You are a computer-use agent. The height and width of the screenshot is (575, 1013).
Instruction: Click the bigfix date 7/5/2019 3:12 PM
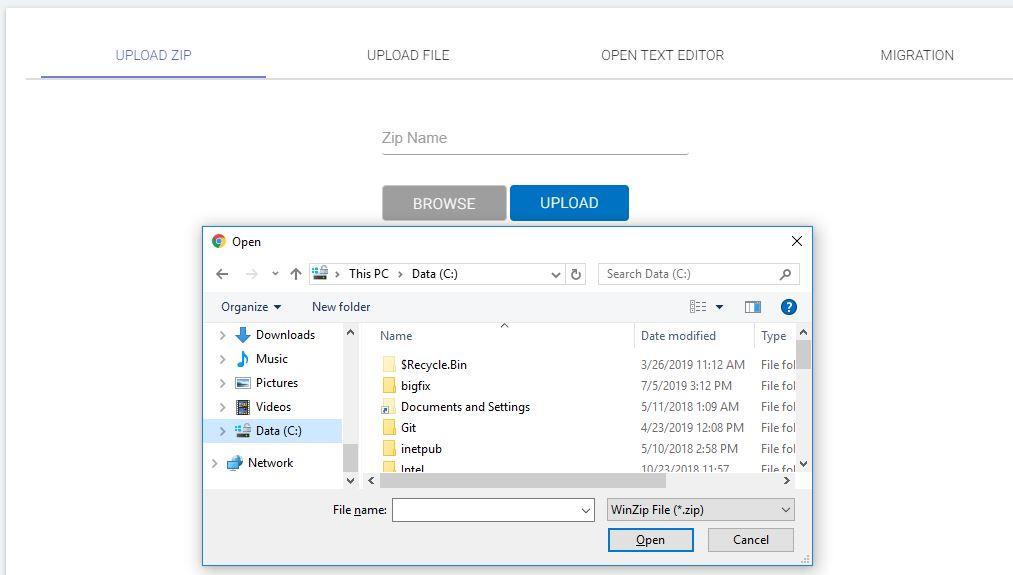point(686,386)
